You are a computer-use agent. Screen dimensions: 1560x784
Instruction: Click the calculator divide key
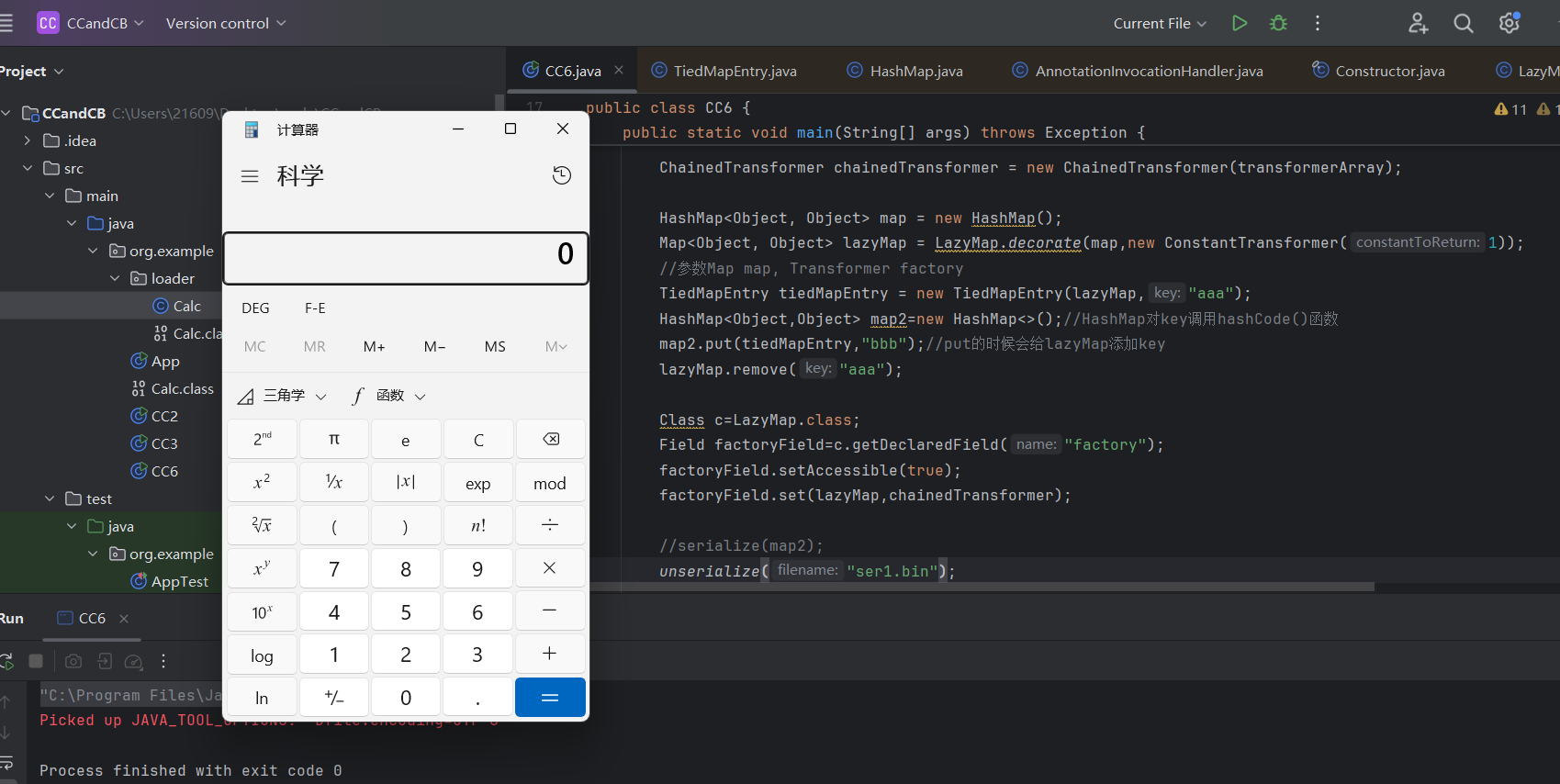[550, 526]
